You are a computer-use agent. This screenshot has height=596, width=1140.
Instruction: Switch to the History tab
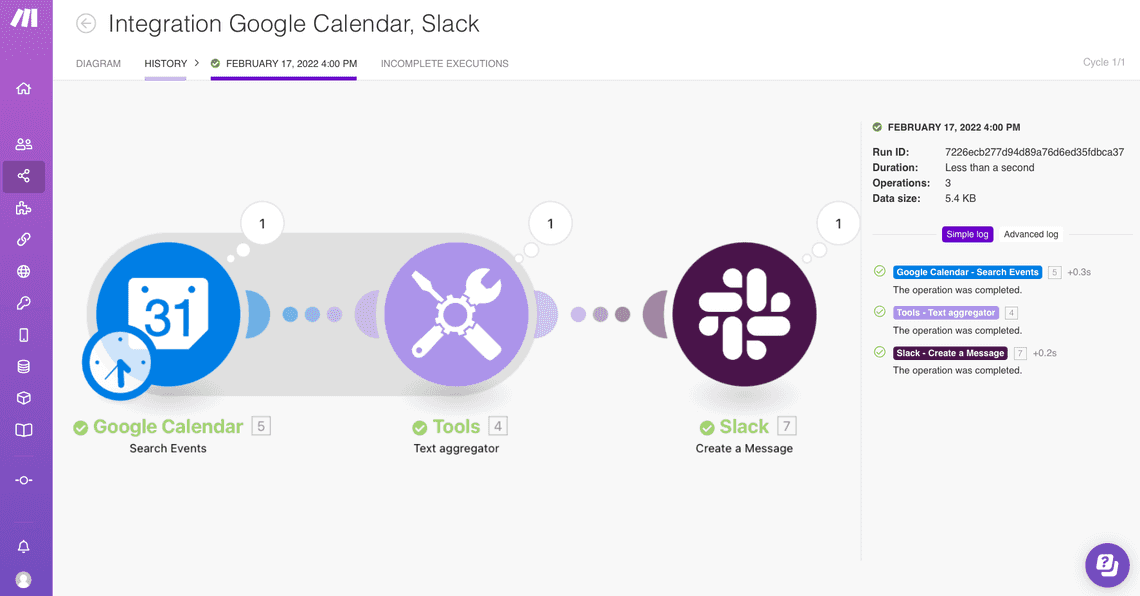(165, 64)
